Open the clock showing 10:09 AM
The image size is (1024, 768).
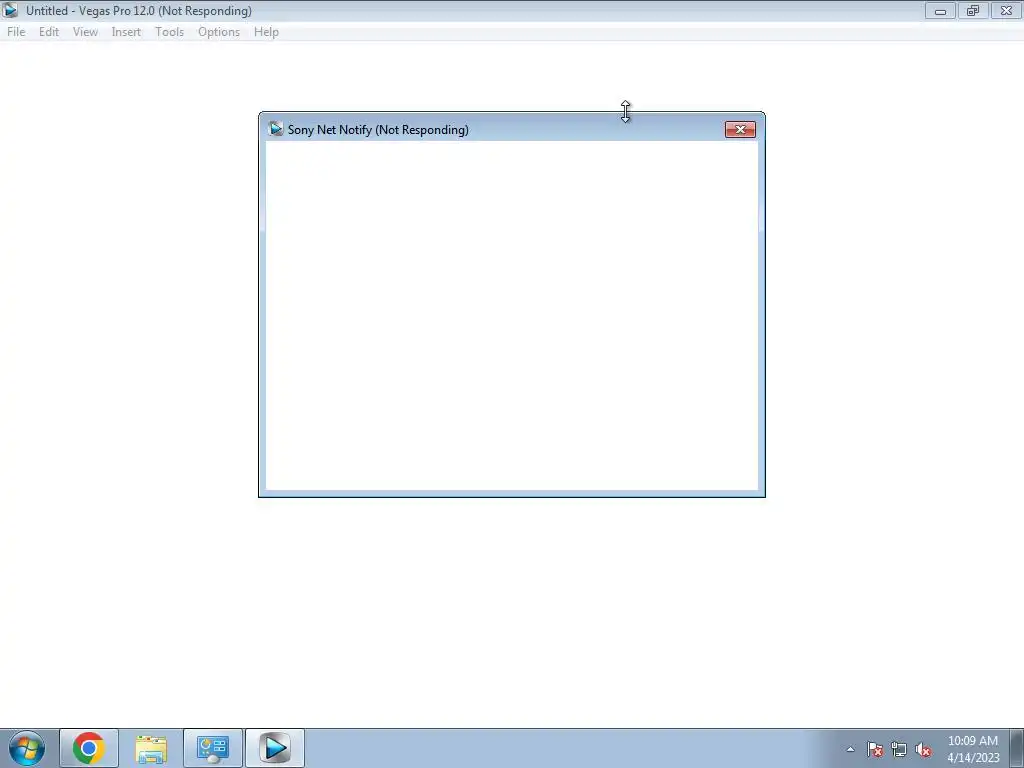tap(973, 749)
